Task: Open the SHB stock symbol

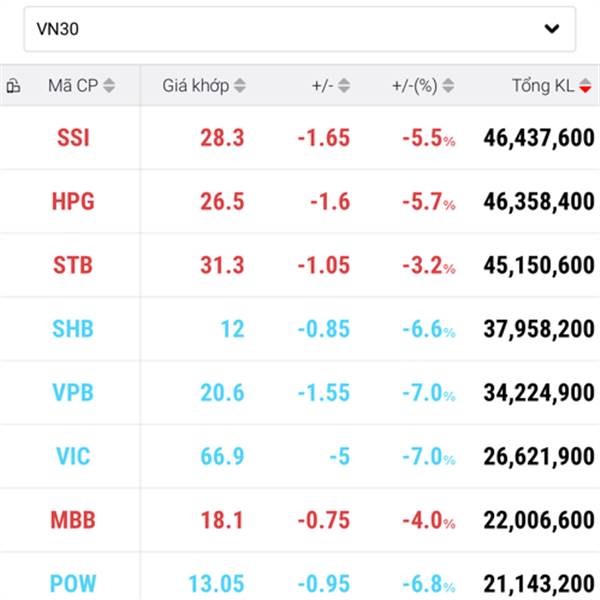Action: (x=73, y=329)
